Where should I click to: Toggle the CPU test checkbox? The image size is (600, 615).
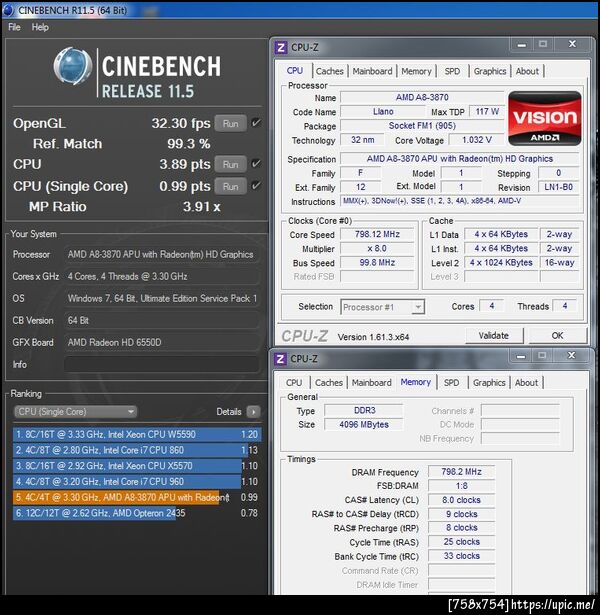click(256, 164)
